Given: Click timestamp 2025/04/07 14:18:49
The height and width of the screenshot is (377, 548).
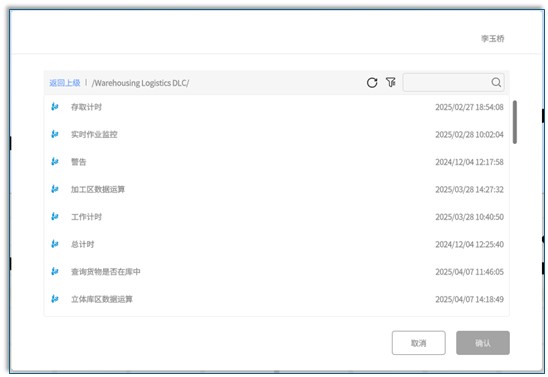Looking at the screenshot, I should tap(469, 299).
